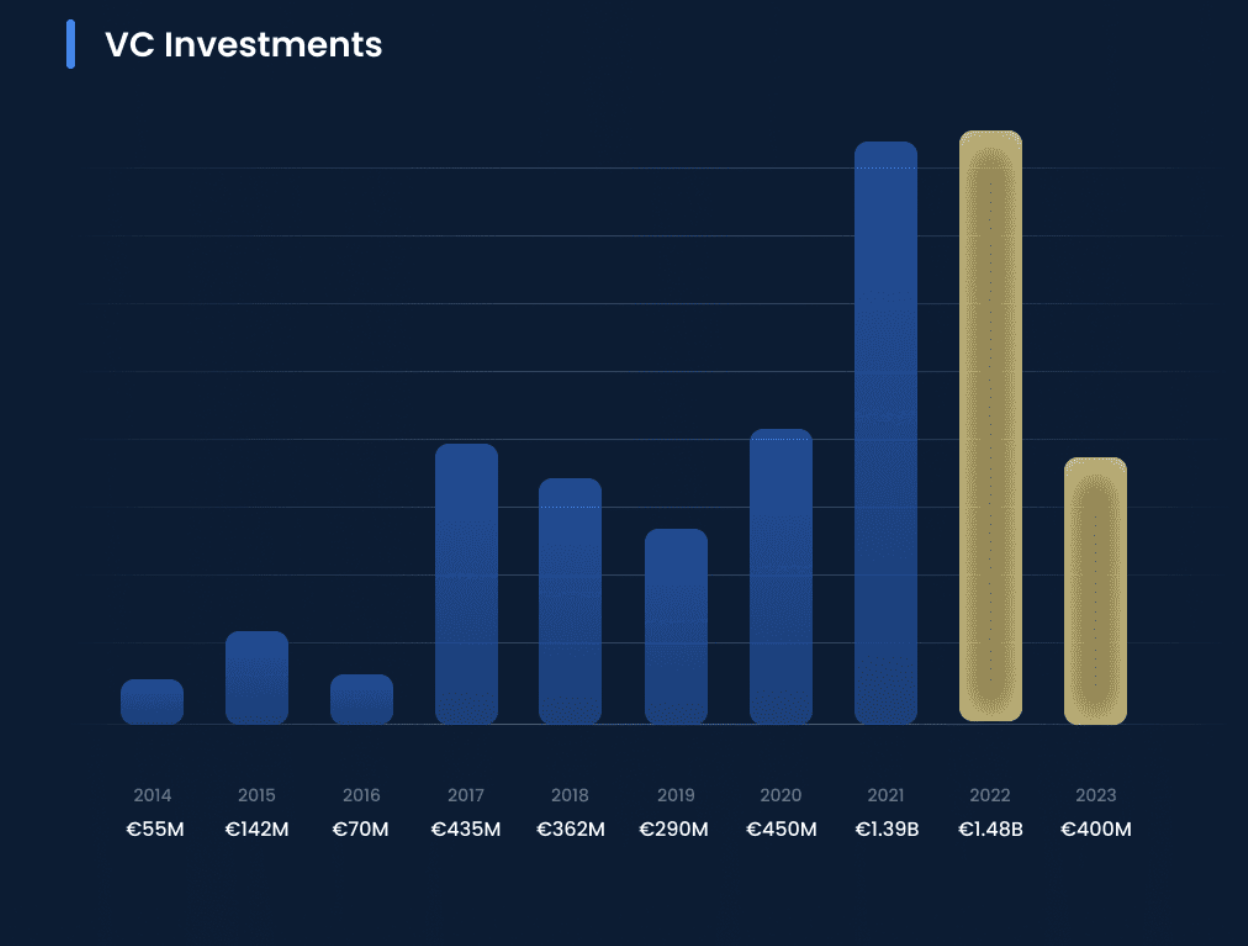The image size is (1248, 946).
Task: Click the €400M value label
Action: 1096,830
